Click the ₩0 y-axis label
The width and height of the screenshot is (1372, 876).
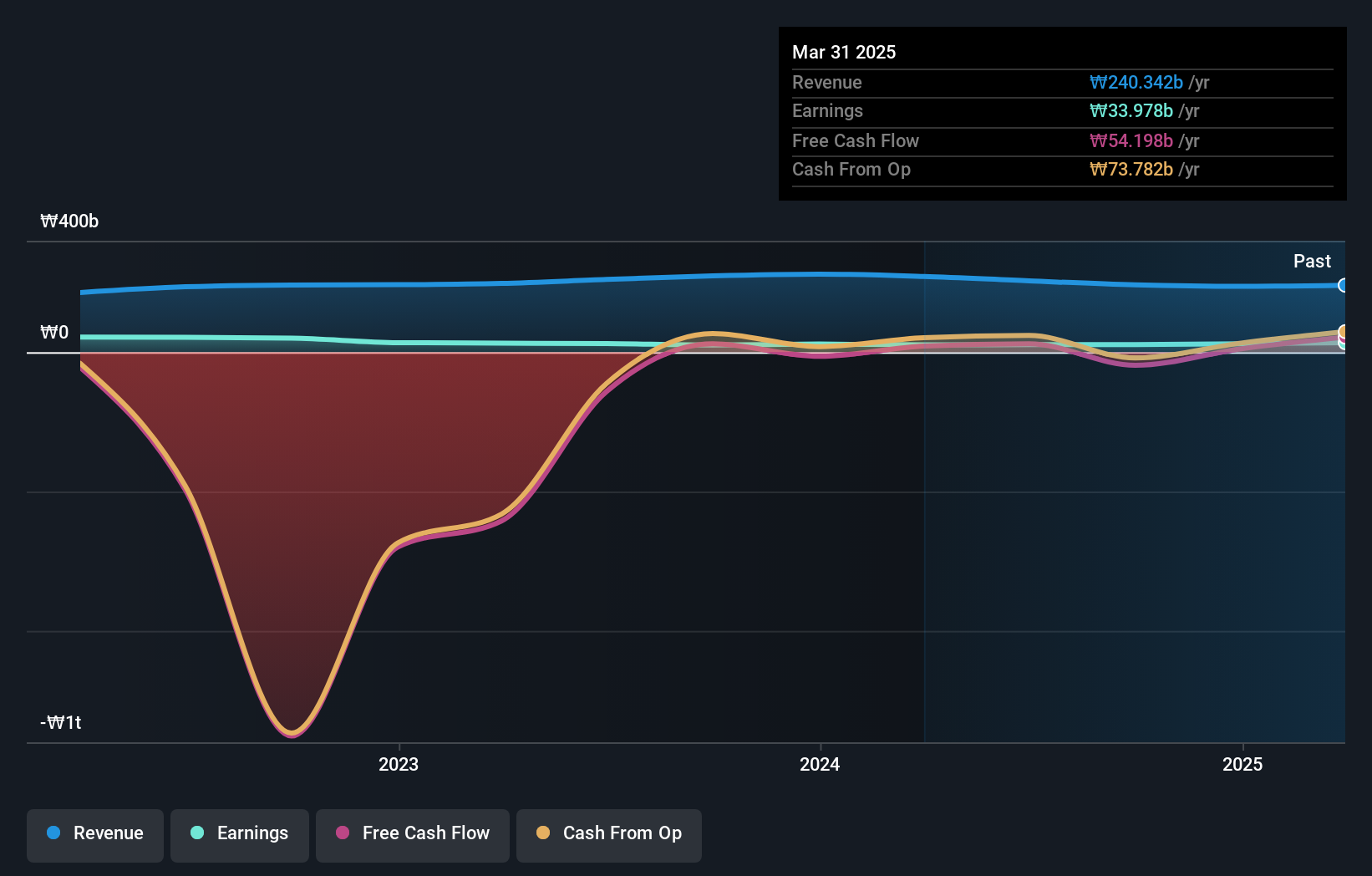point(54,332)
